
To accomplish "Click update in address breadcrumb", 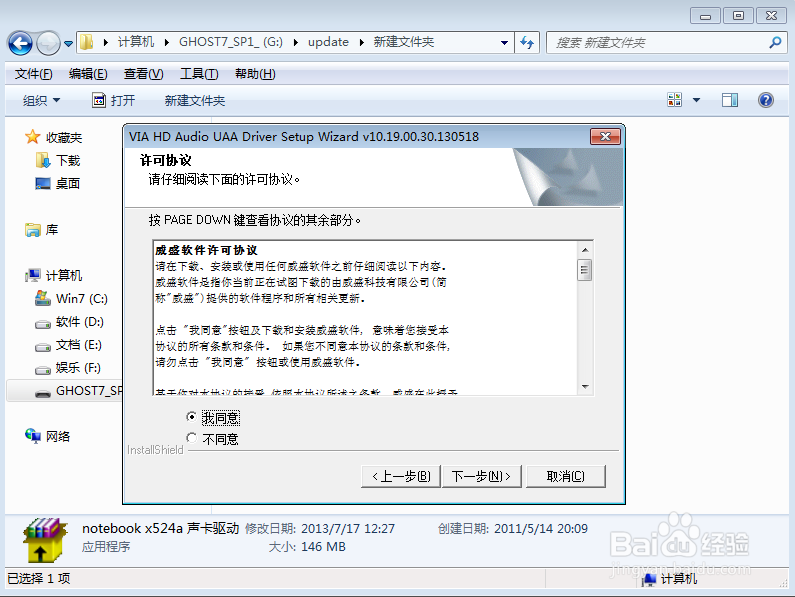I will (328, 42).
